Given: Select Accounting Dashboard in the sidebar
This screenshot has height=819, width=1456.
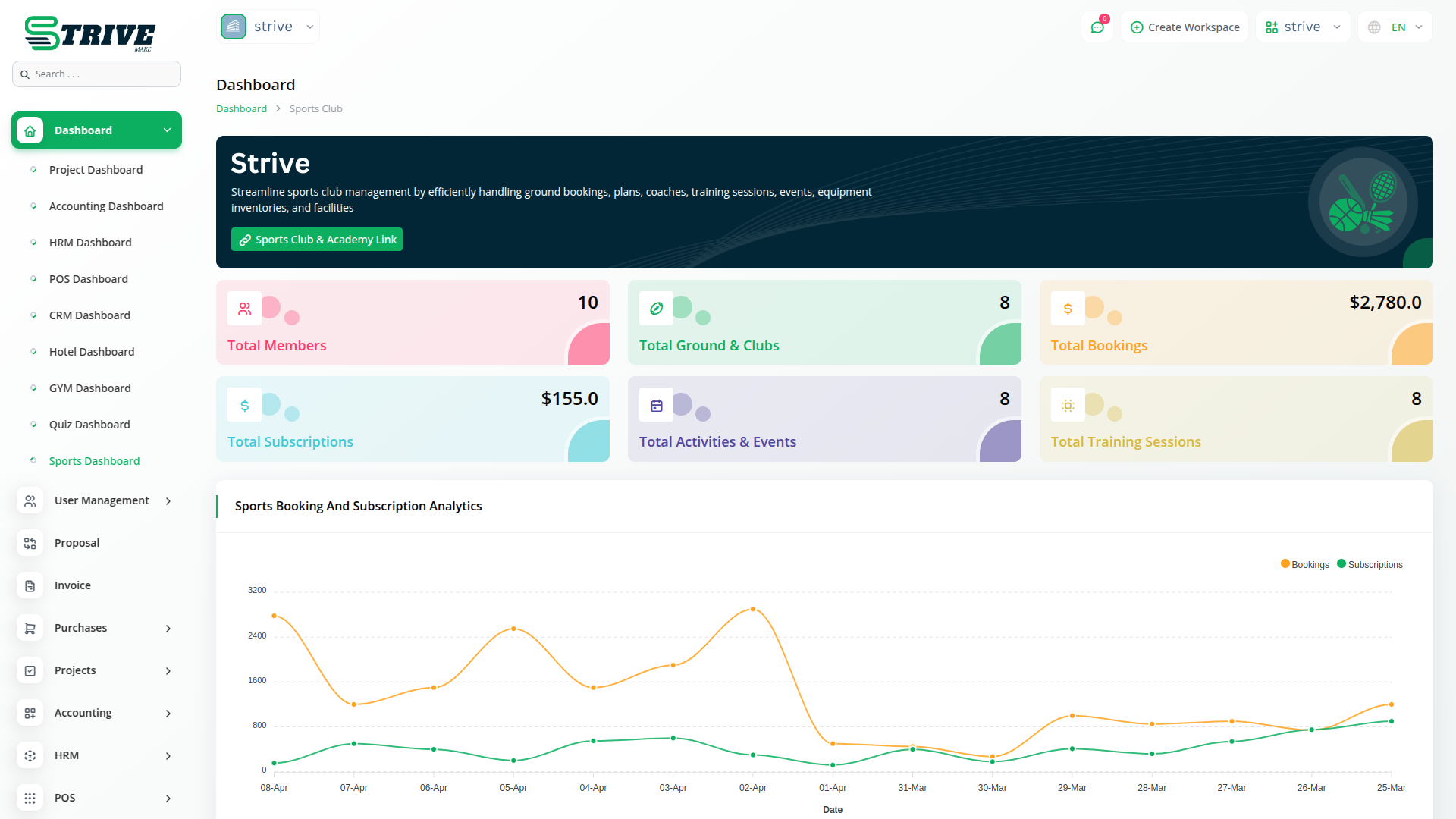Looking at the screenshot, I should pyautogui.click(x=106, y=206).
